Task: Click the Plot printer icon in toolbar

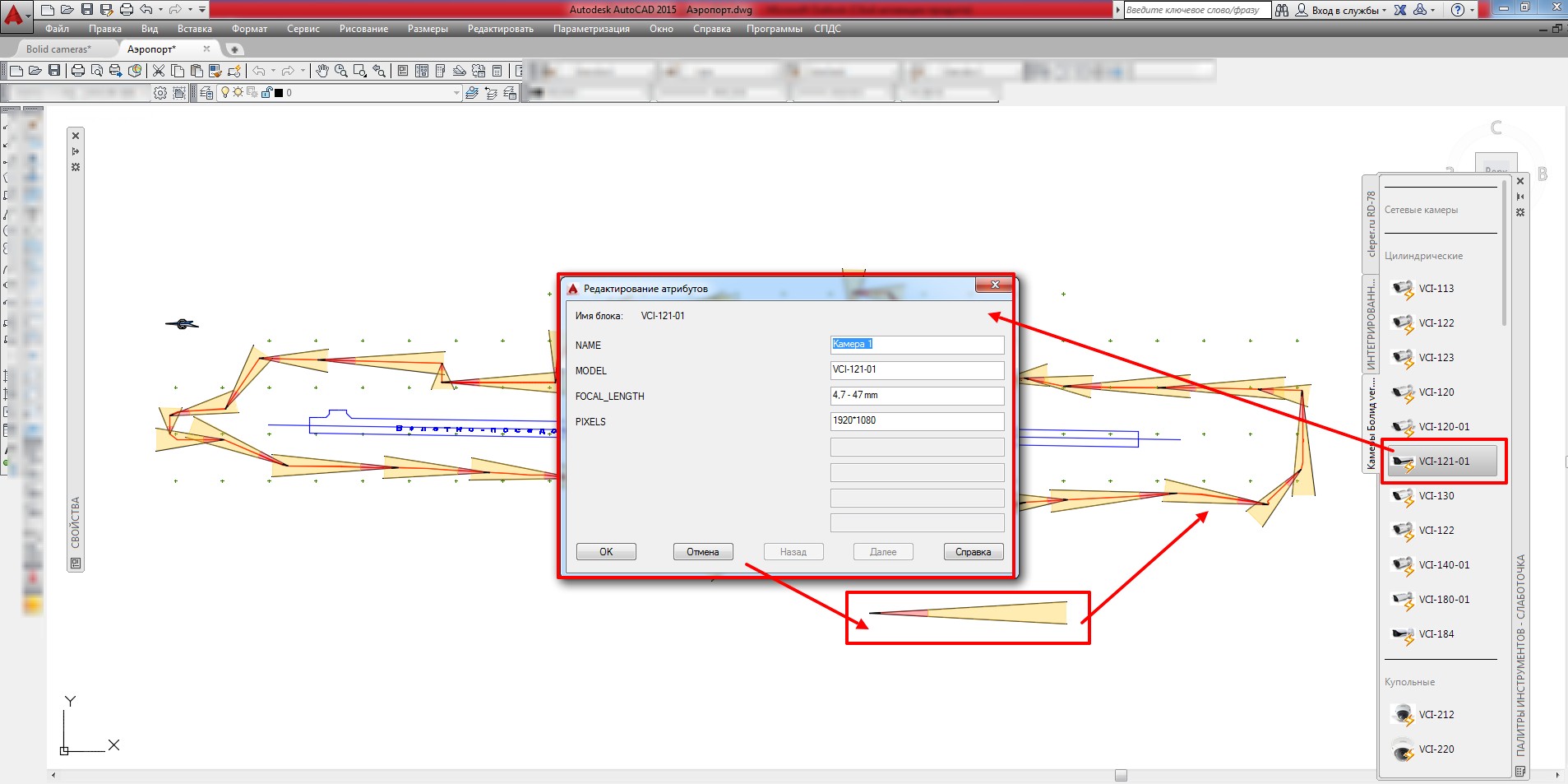Action: (78, 71)
